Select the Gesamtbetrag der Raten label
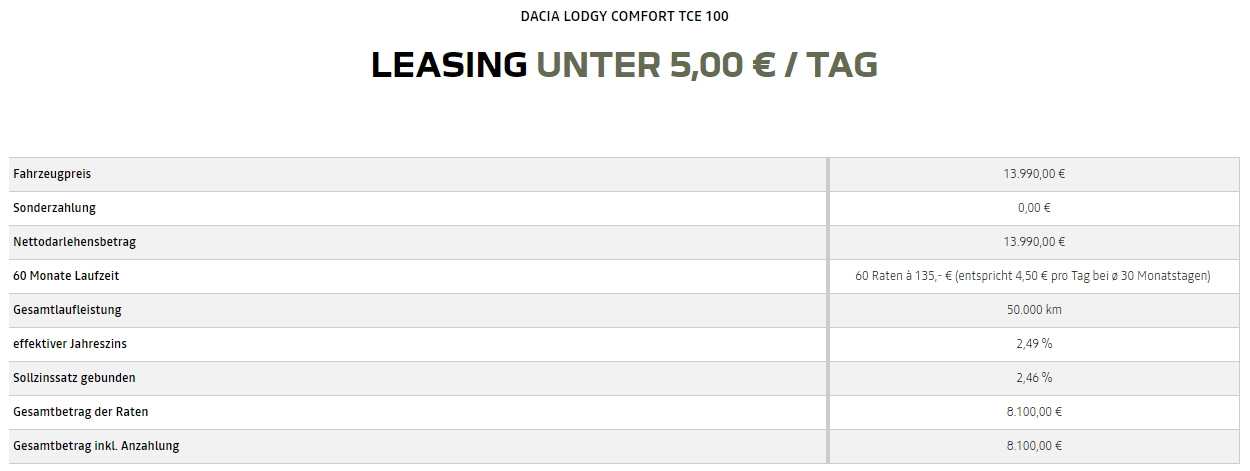Image resolution: width=1250 pixels, height=471 pixels. pos(81,412)
